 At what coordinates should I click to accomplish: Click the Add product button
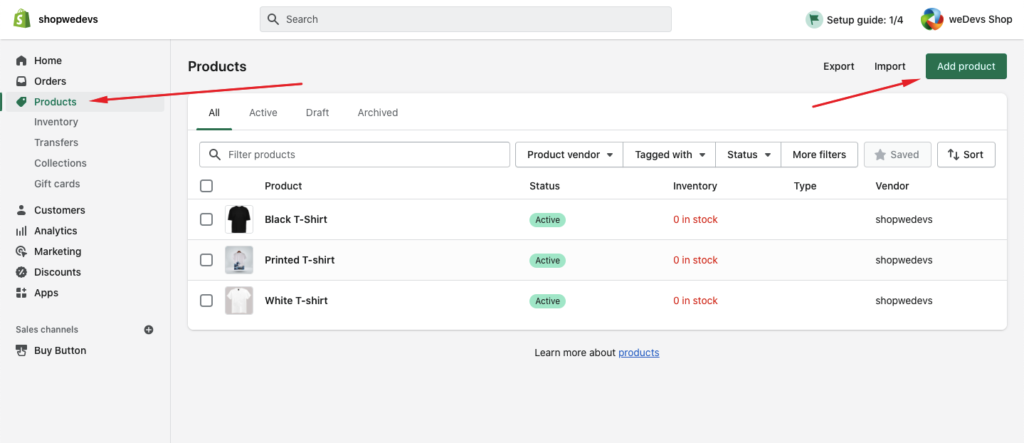click(965, 66)
